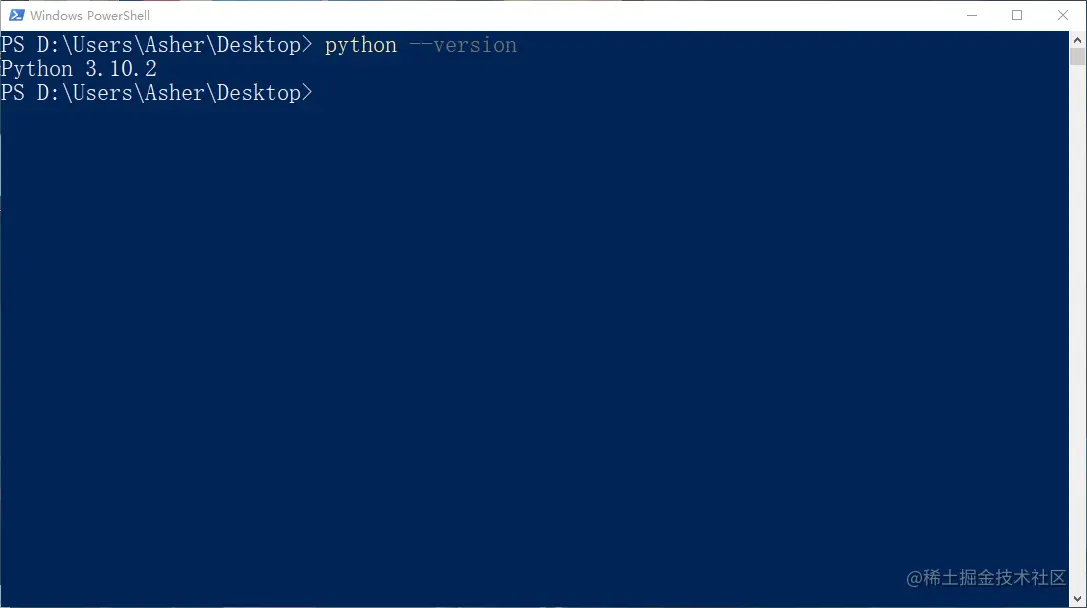Screen dimensions: 1087x608
Task: Select the python --version command text
Action: 420,45
